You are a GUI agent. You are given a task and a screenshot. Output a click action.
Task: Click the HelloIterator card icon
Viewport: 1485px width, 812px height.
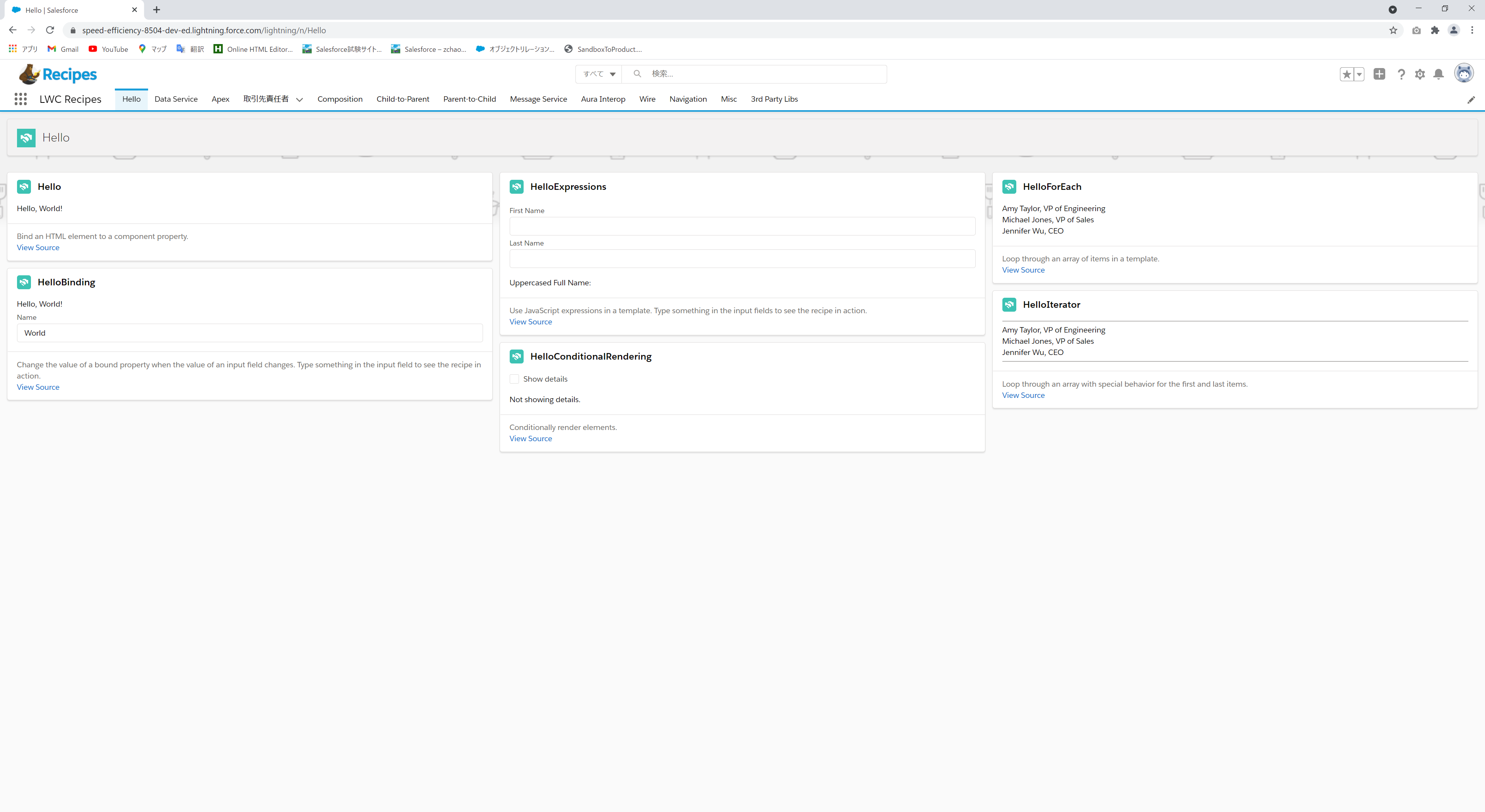(x=1009, y=304)
